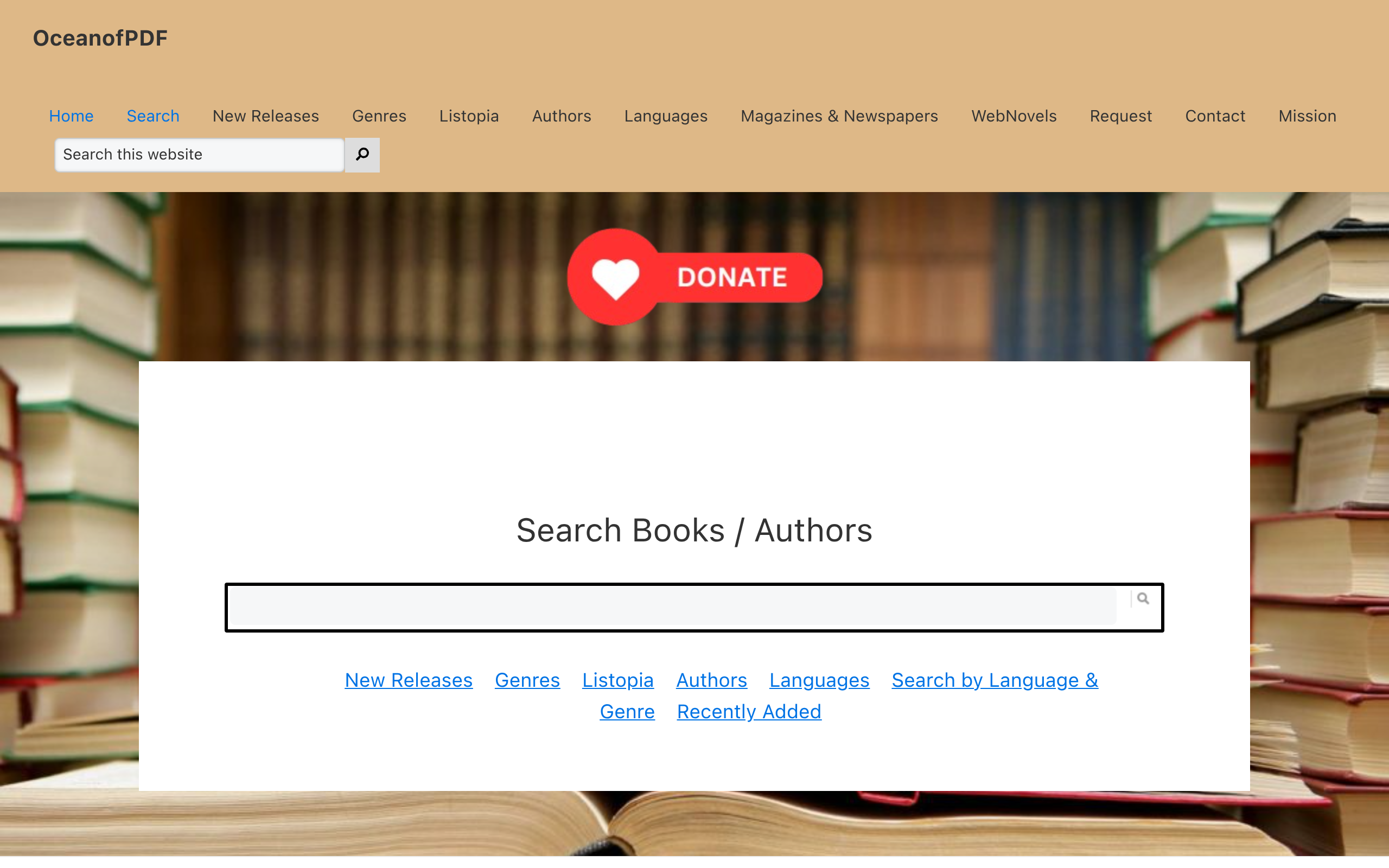Follow the Recently Added link
The height and width of the screenshot is (868, 1389).
pyautogui.click(x=749, y=712)
